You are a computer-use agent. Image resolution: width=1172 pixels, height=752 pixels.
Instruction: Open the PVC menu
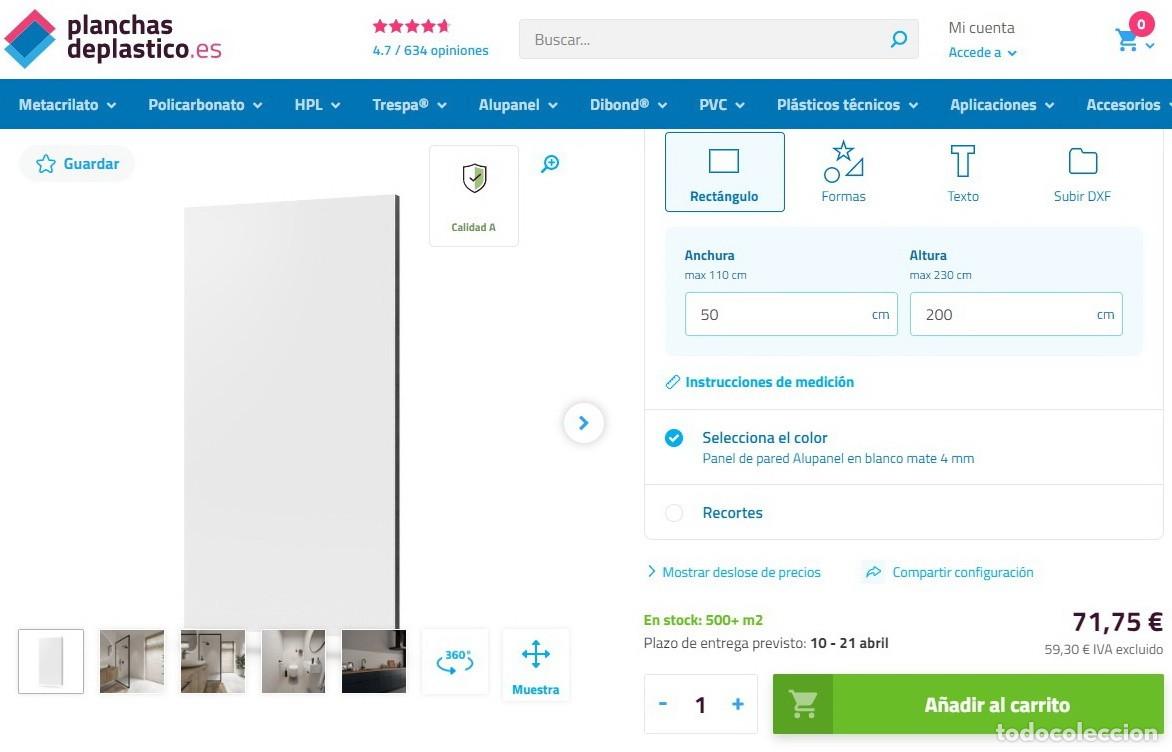[x=721, y=105]
